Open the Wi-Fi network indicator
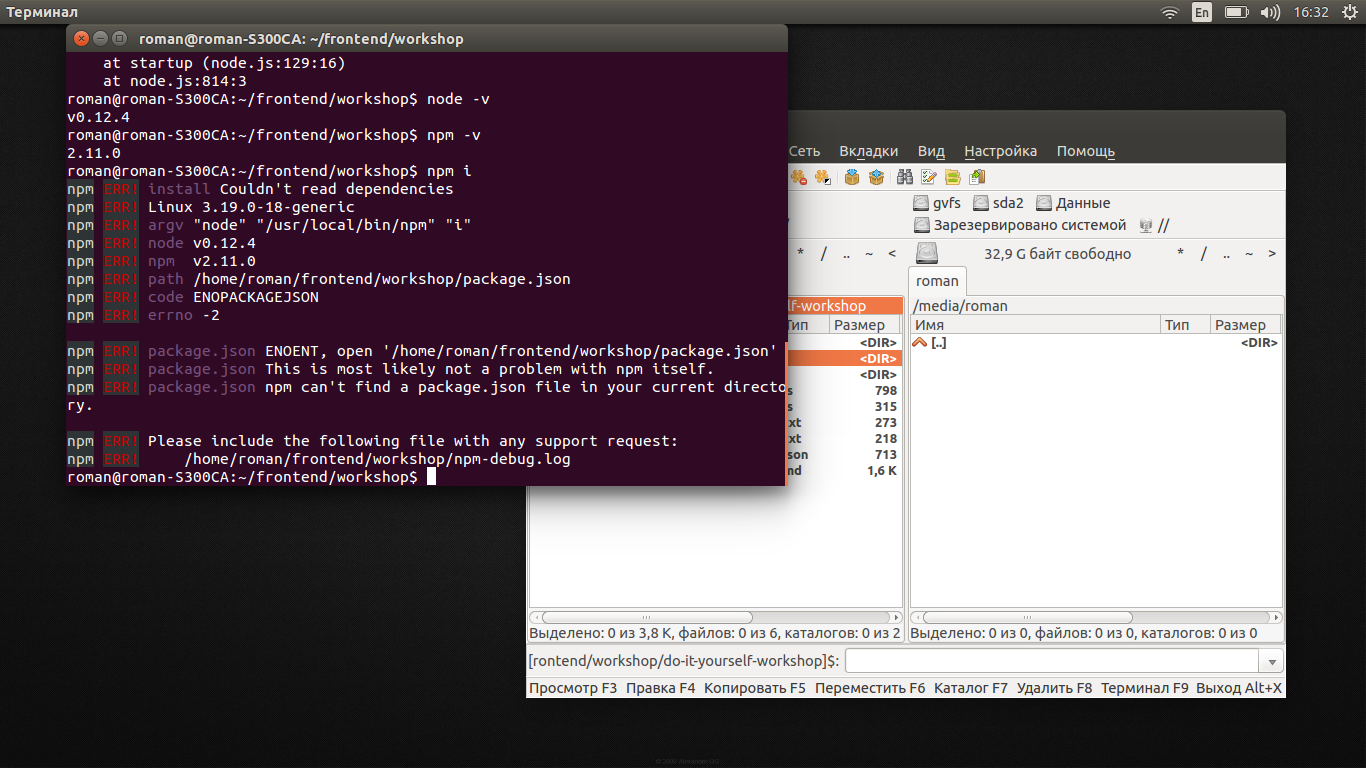The width and height of the screenshot is (1366, 768). pyautogui.click(x=1169, y=12)
